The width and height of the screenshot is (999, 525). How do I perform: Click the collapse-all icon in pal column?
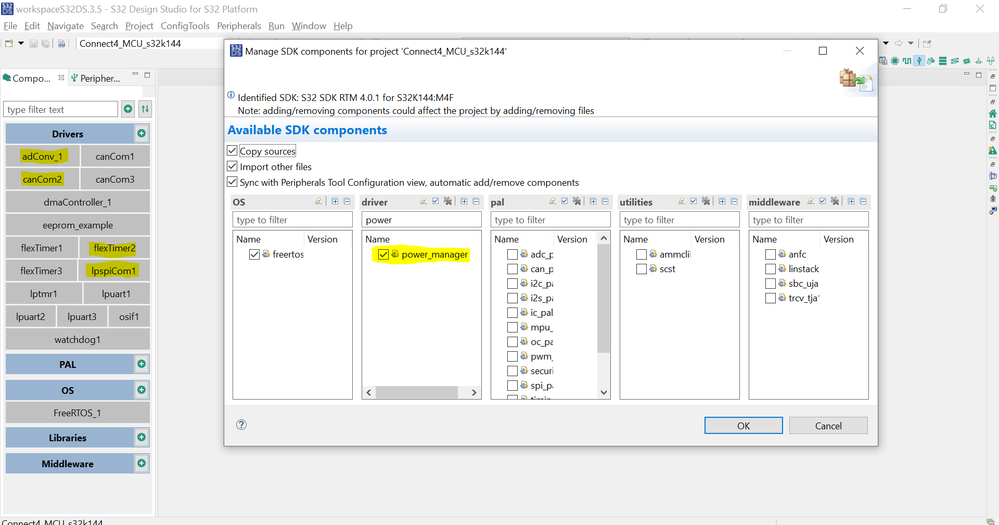tap(605, 201)
